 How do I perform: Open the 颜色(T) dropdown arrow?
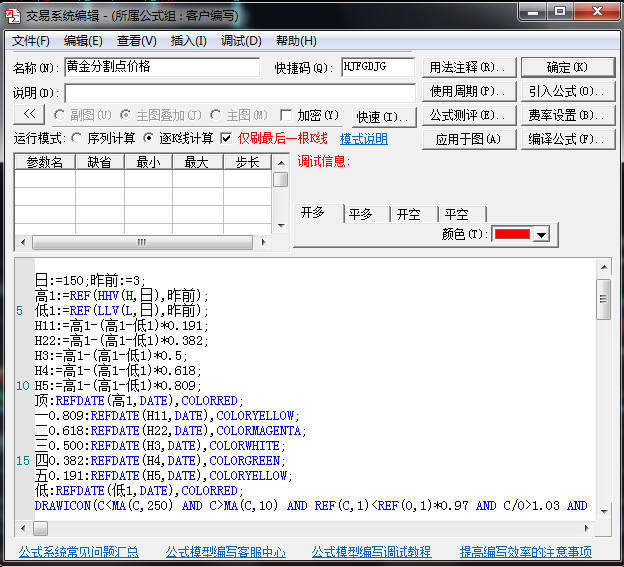click(x=541, y=234)
